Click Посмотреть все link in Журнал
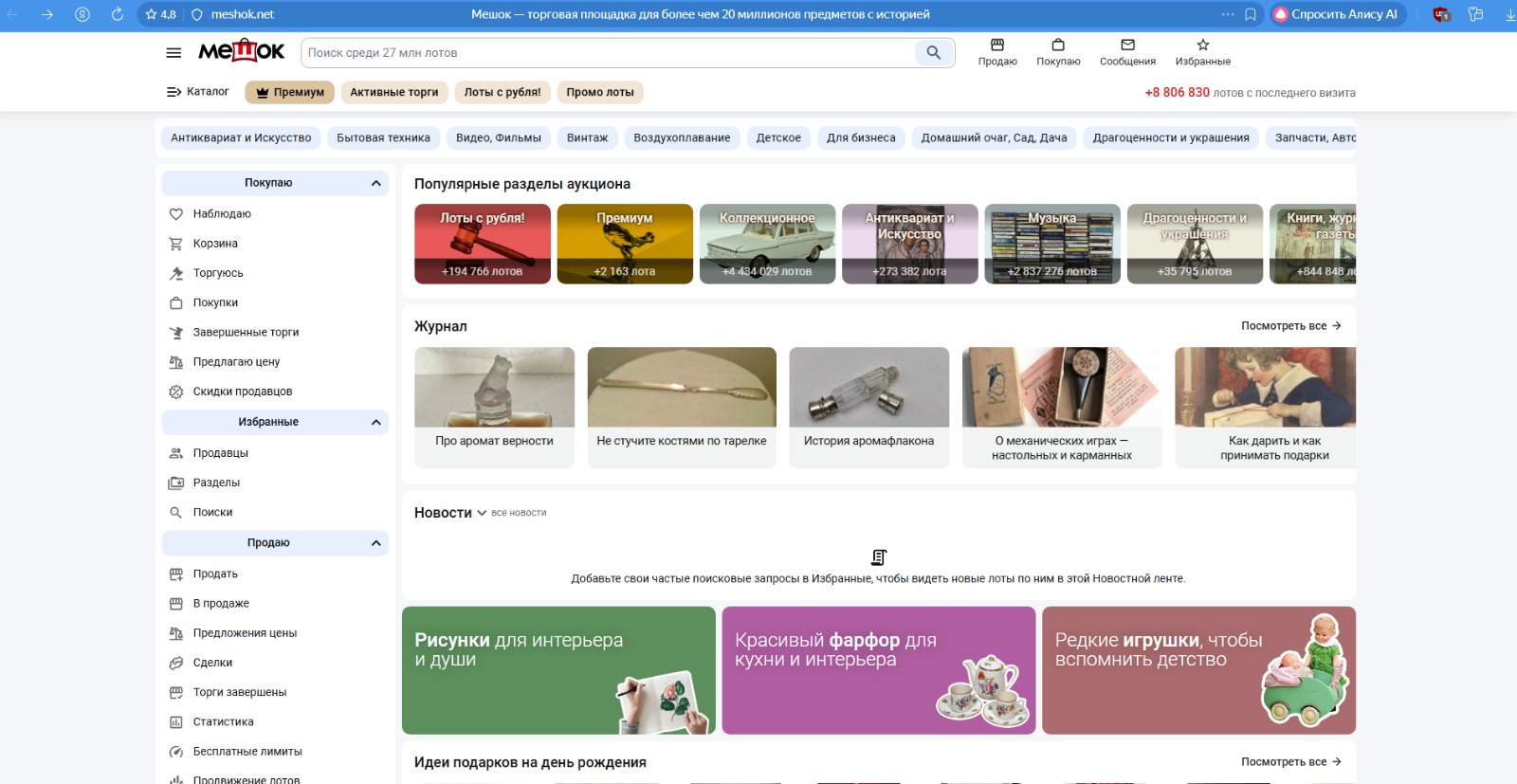1517x784 pixels. pyautogui.click(x=1290, y=326)
